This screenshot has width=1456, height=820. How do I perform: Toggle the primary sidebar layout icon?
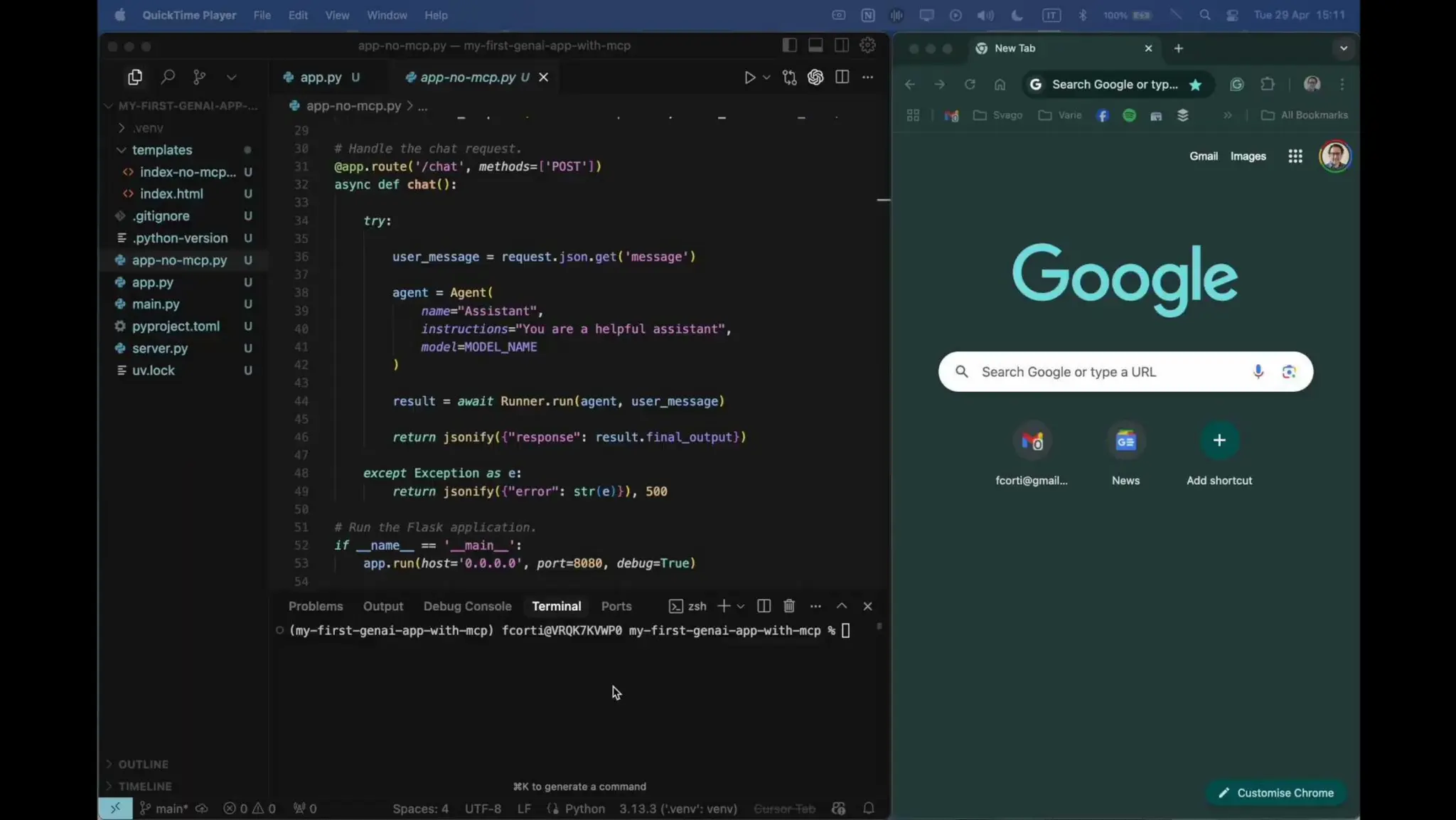(789, 46)
